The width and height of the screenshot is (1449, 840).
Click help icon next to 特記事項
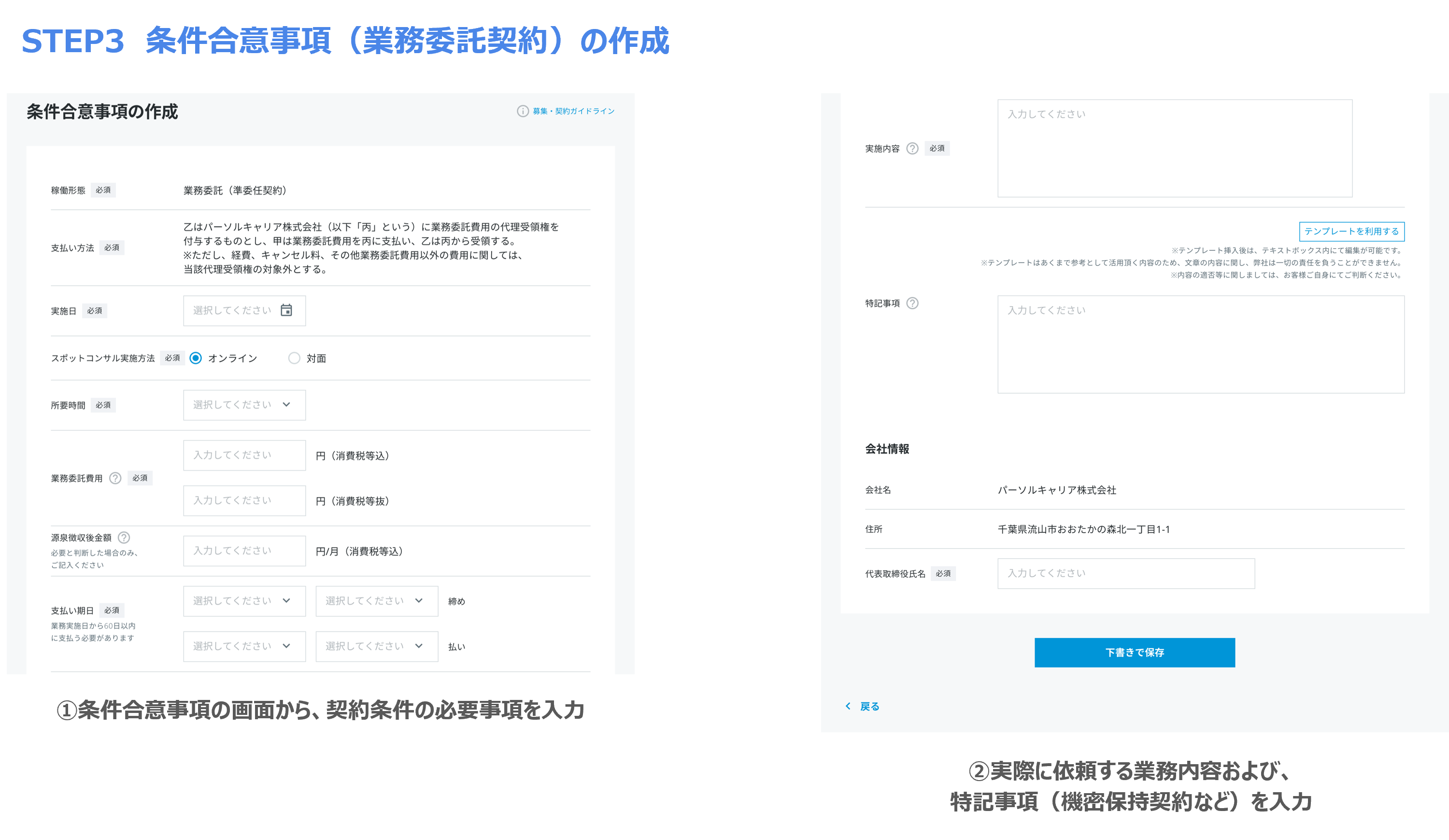click(x=912, y=303)
